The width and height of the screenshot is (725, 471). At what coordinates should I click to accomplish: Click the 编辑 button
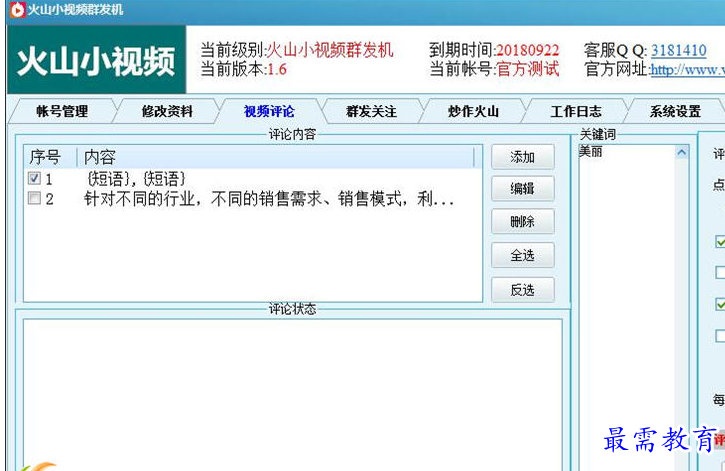tap(522, 189)
